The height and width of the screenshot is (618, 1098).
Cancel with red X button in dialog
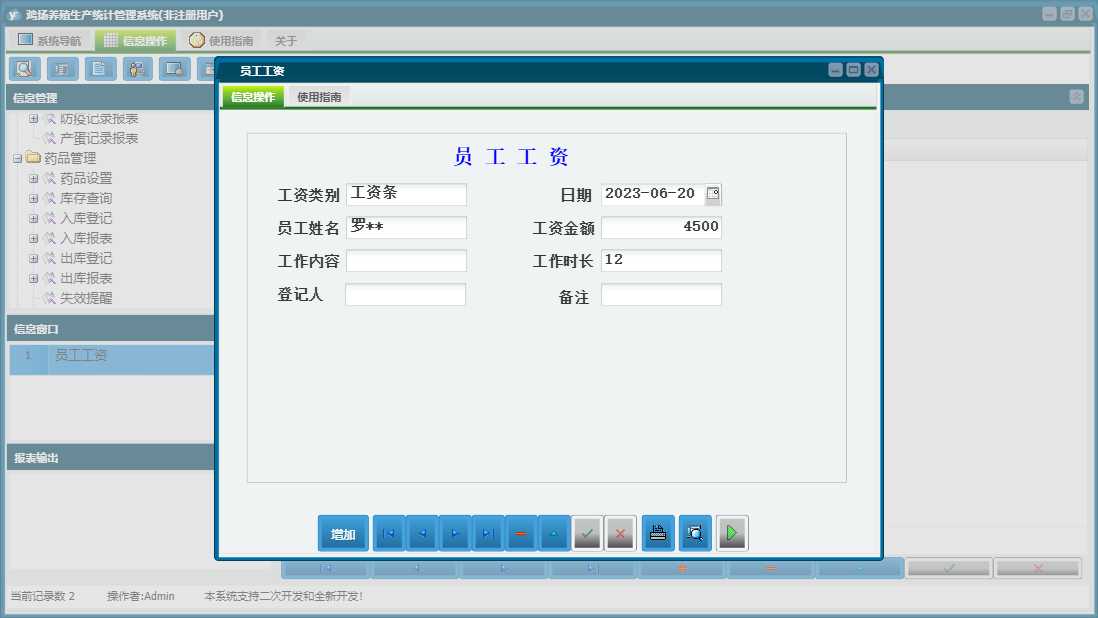point(620,533)
